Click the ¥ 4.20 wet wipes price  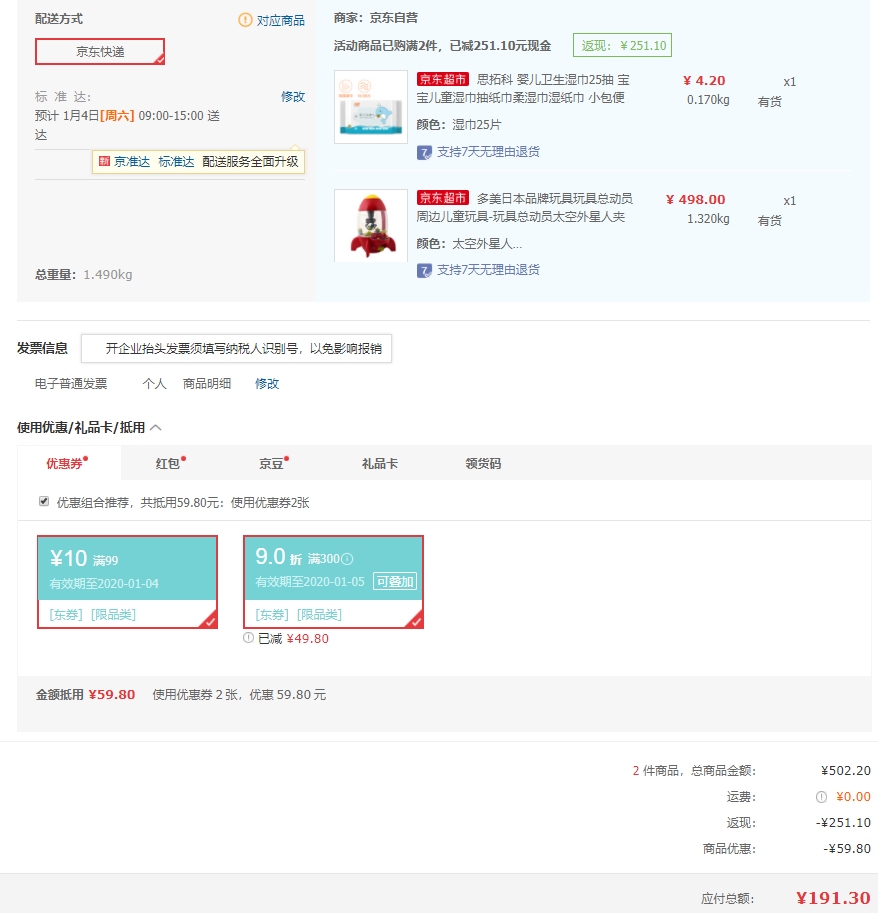pyautogui.click(x=704, y=81)
